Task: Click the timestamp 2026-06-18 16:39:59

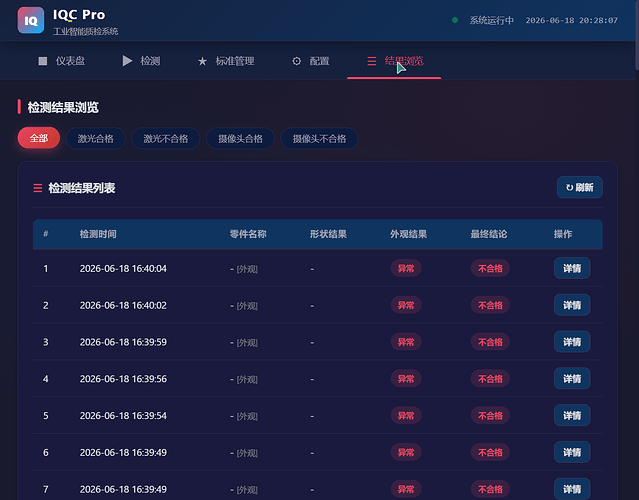Action: (123, 342)
